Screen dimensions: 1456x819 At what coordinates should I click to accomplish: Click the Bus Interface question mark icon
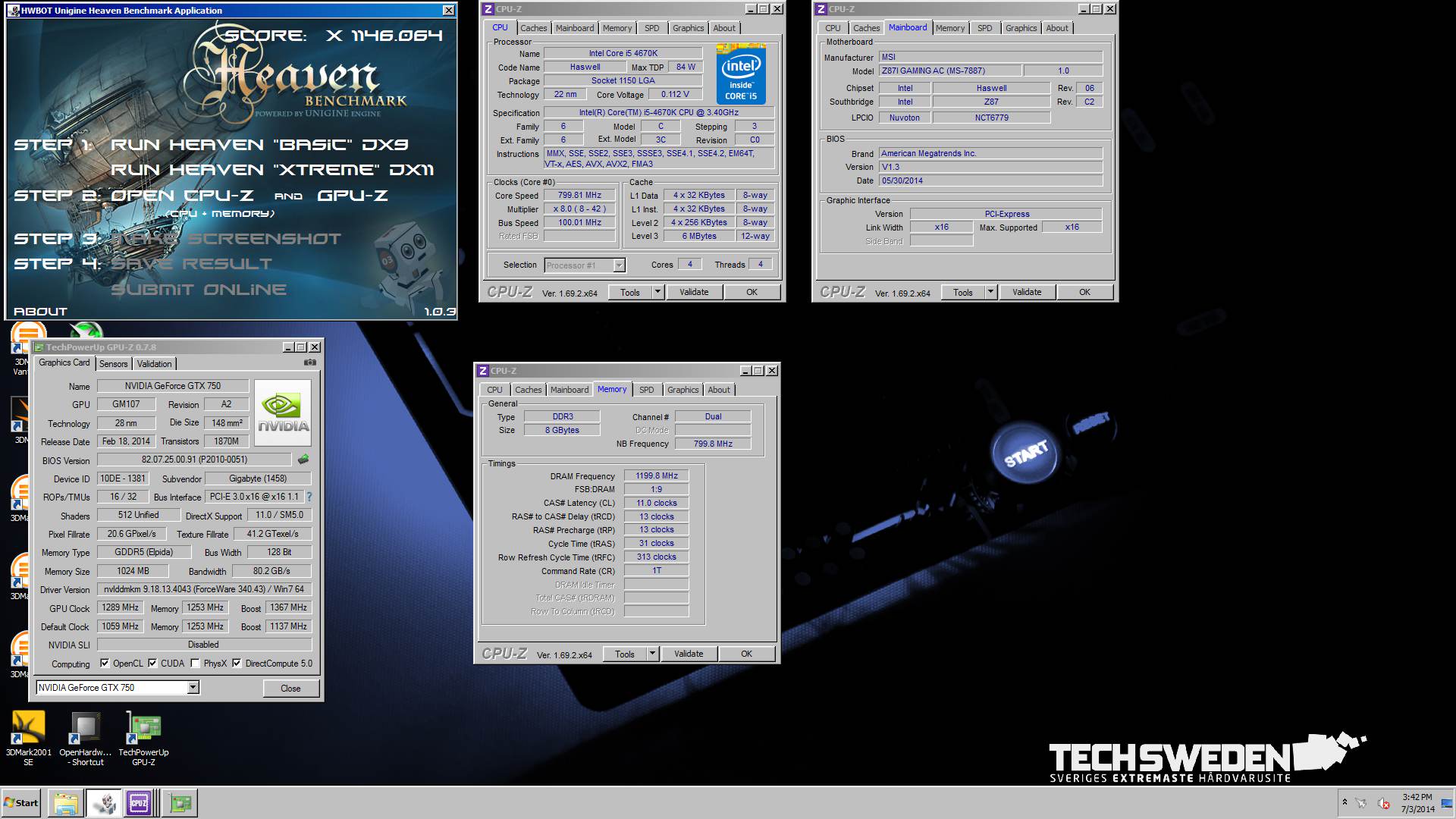pos(309,497)
